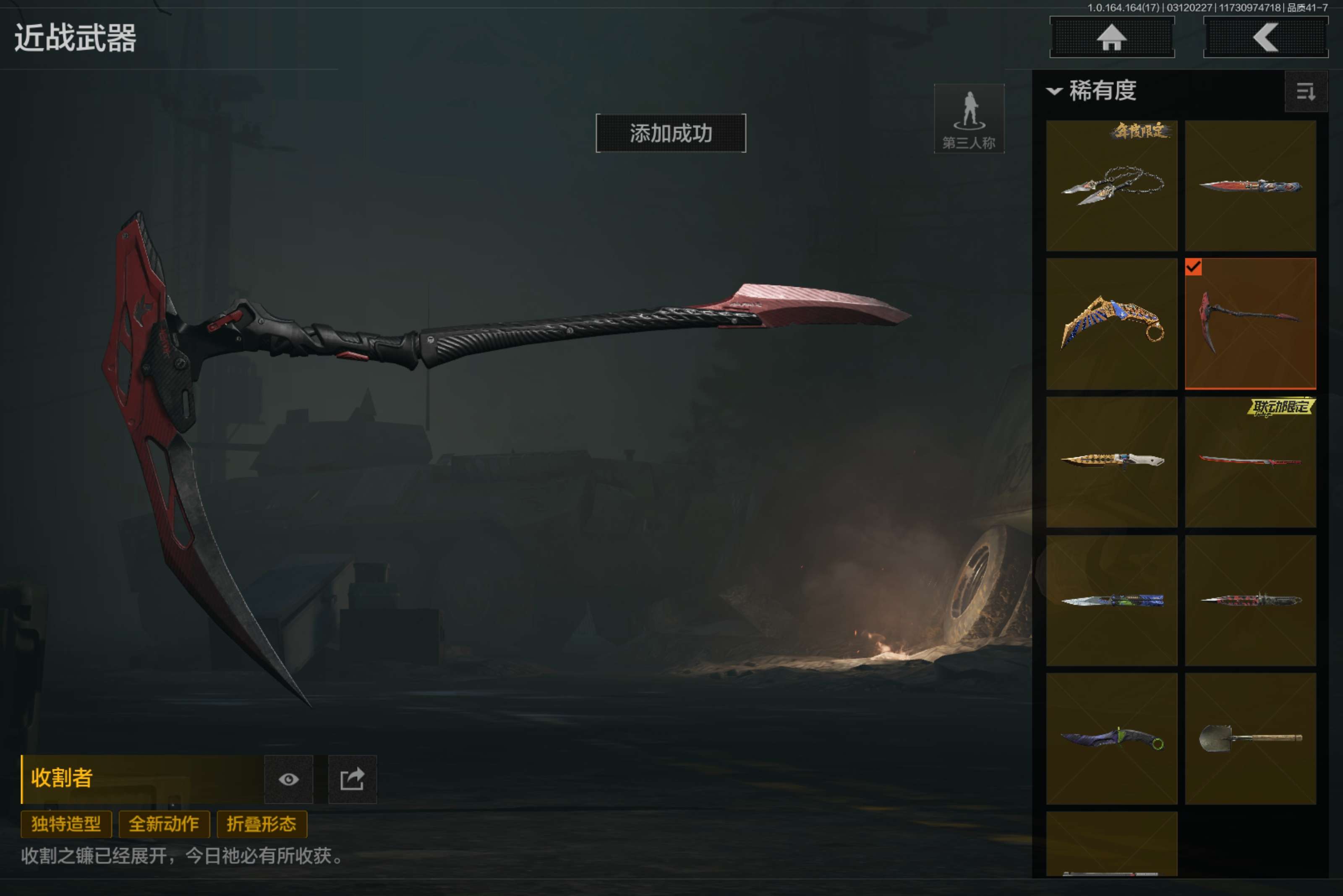Open the sort order icon
This screenshot has width=1343, height=896.
[x=1306, y=91]
